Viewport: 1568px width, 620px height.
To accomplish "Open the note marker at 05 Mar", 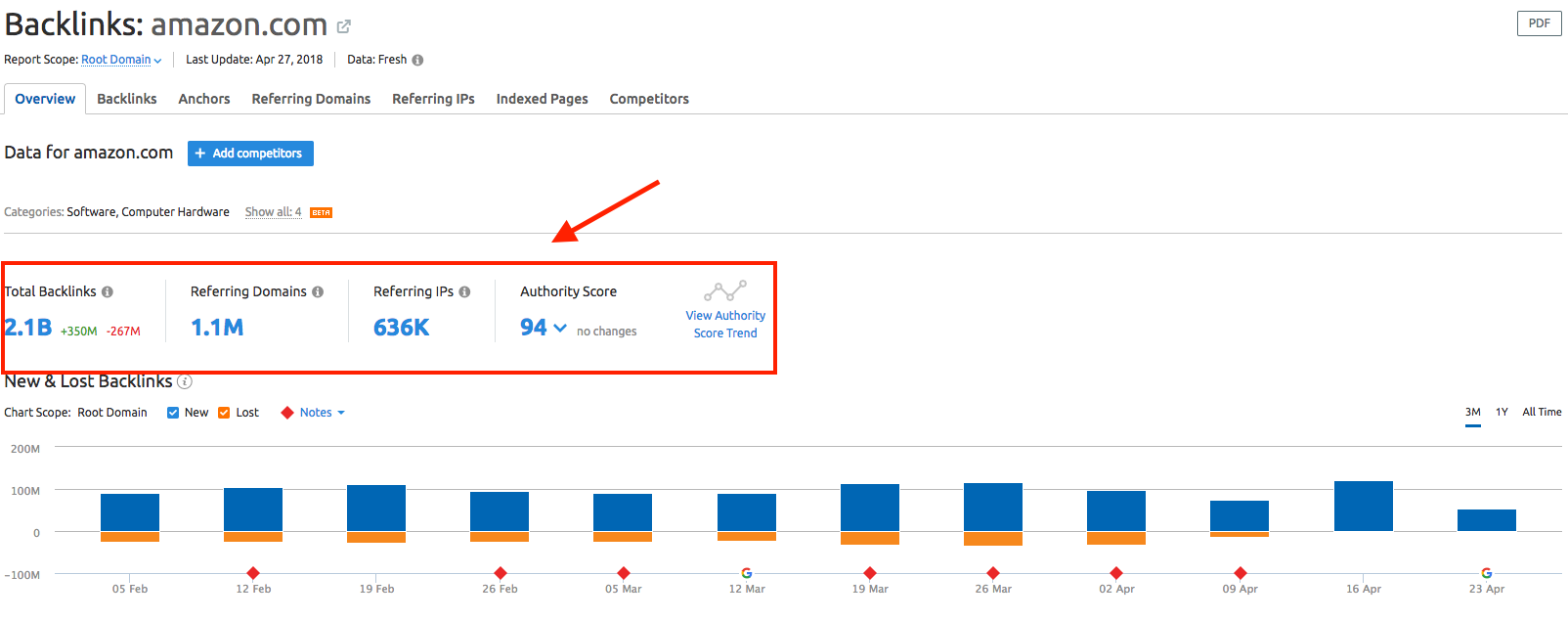I will pyautogui.click(x=624, y=573).
